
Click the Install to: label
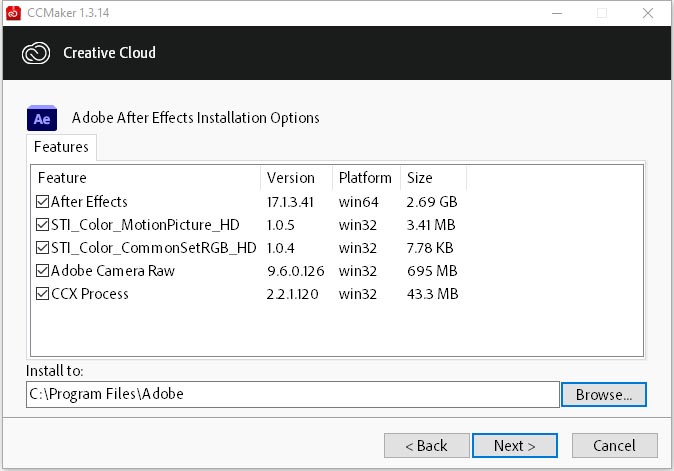(x=55, y=370)
